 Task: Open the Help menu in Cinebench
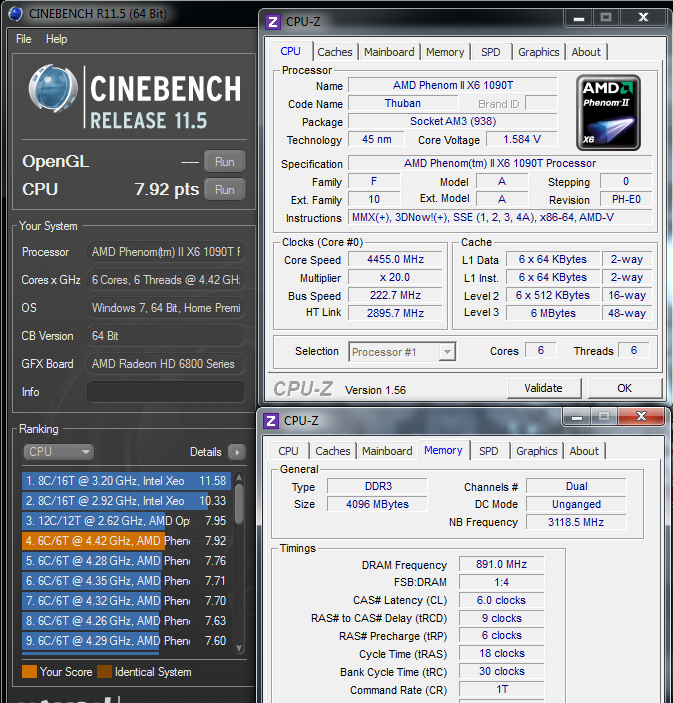click(x=56, y=39)
